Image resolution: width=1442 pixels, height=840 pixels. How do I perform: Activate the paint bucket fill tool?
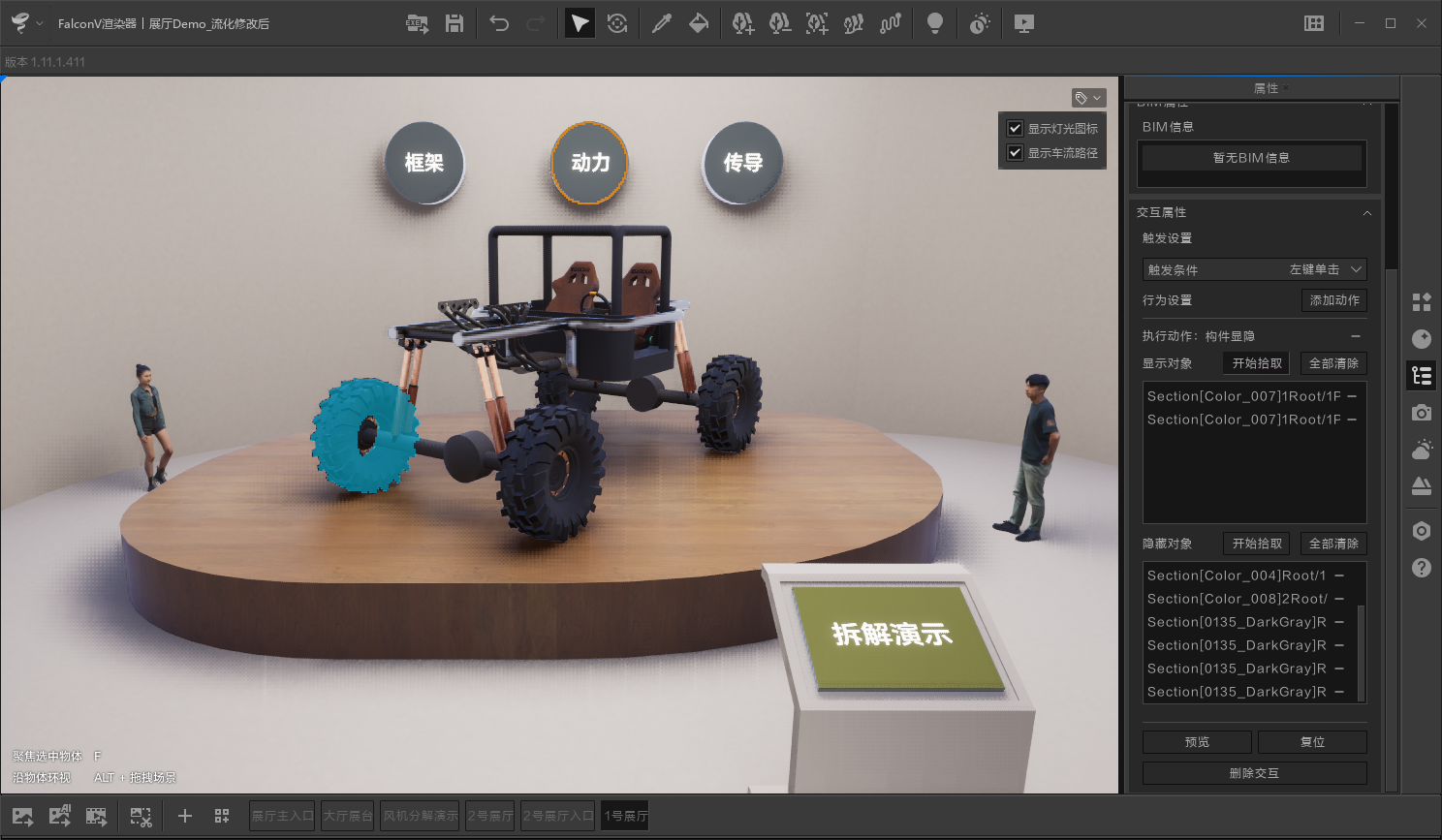[699, 23]
